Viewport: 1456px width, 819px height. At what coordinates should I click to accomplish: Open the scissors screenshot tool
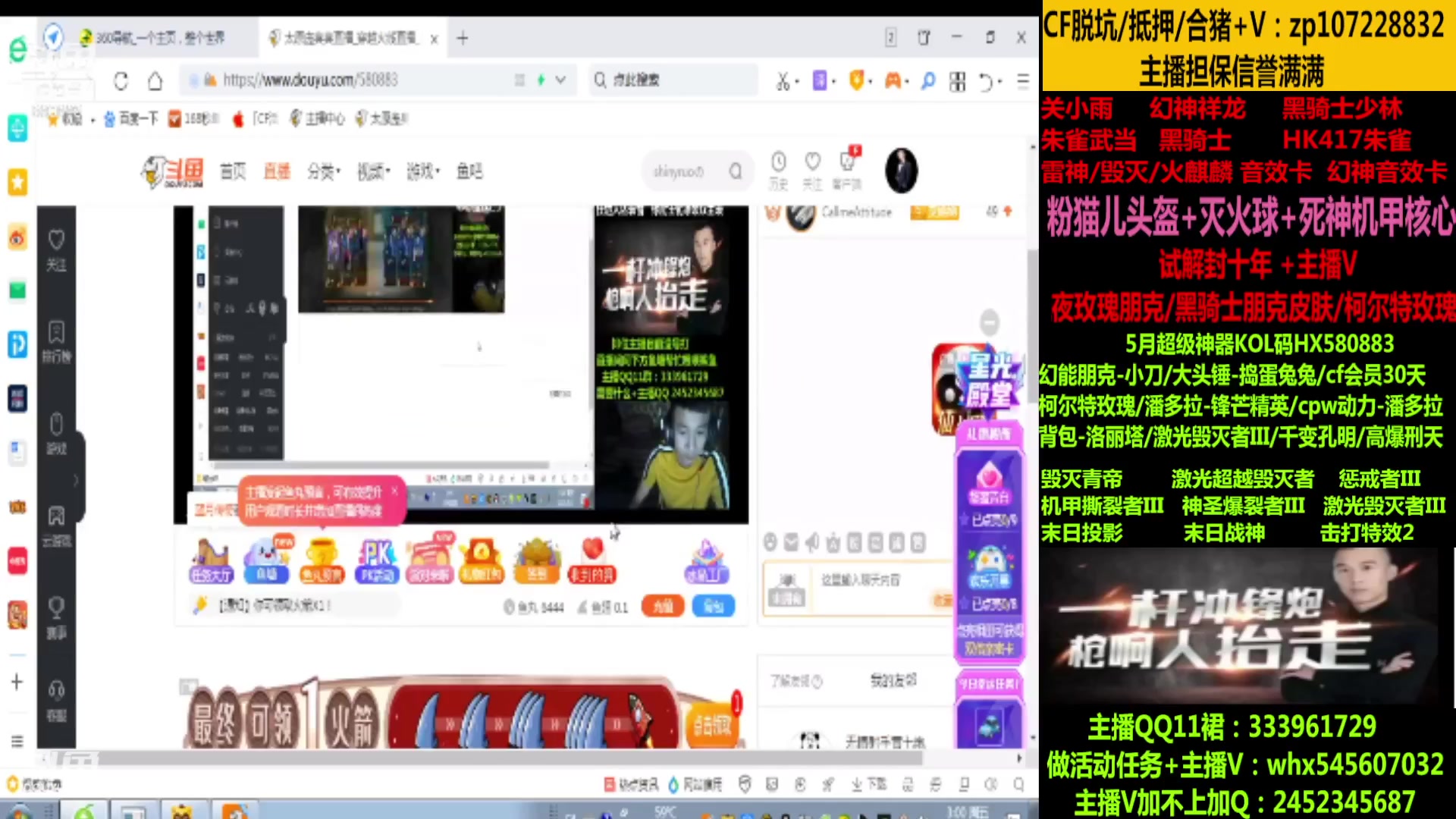tap(783, 80)
